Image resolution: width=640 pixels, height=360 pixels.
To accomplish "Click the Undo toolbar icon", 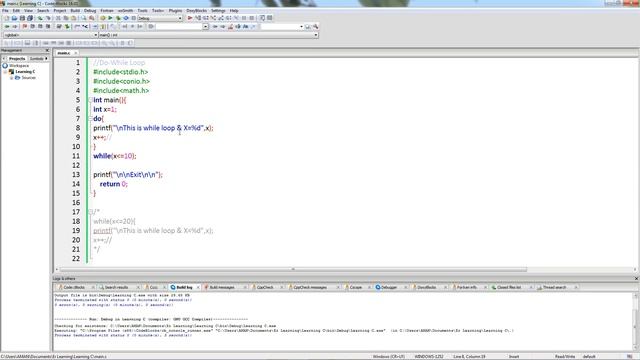I will pyautogui.click(x=40, y=18).
